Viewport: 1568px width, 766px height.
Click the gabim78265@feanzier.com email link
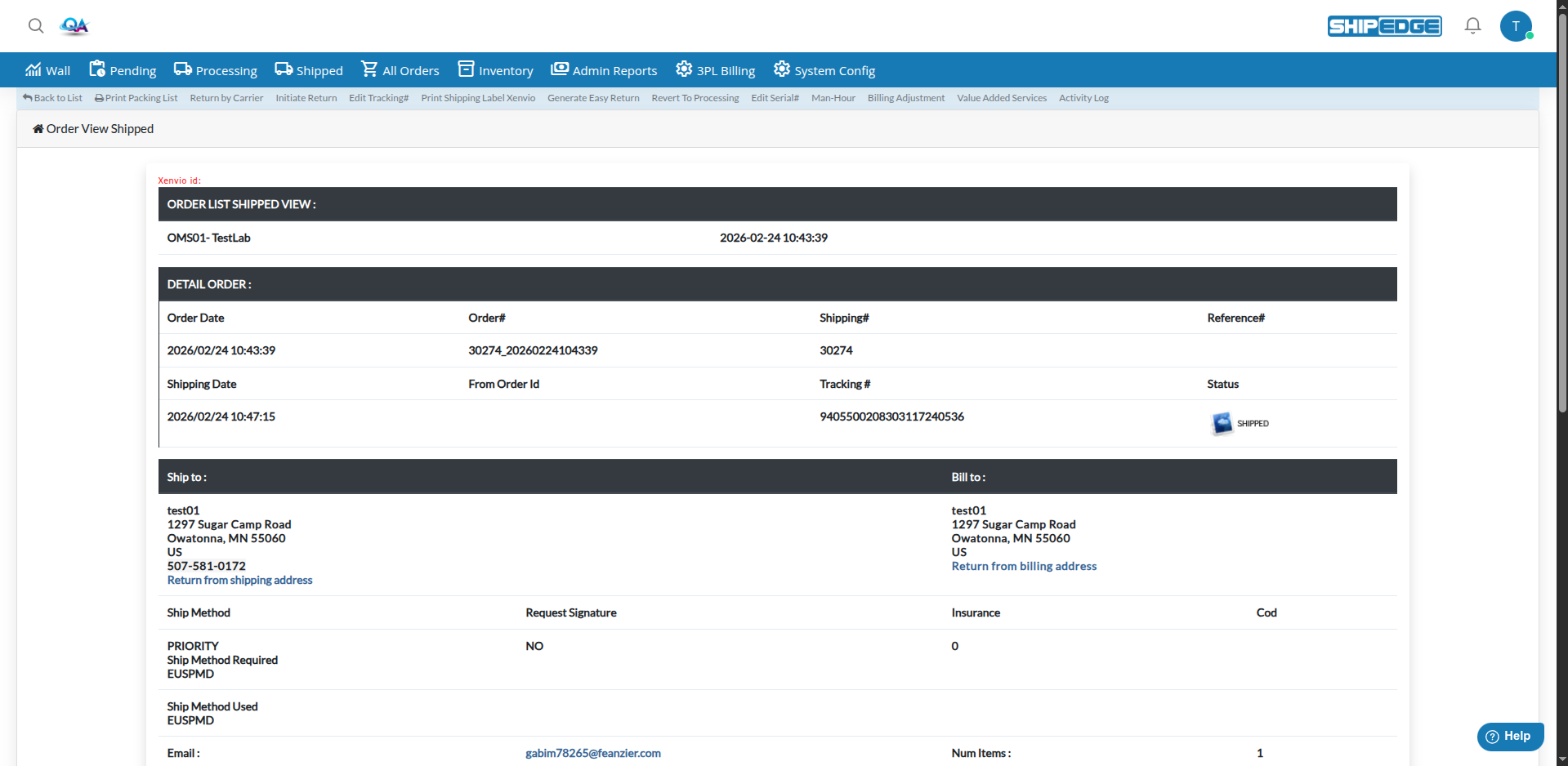592,753
